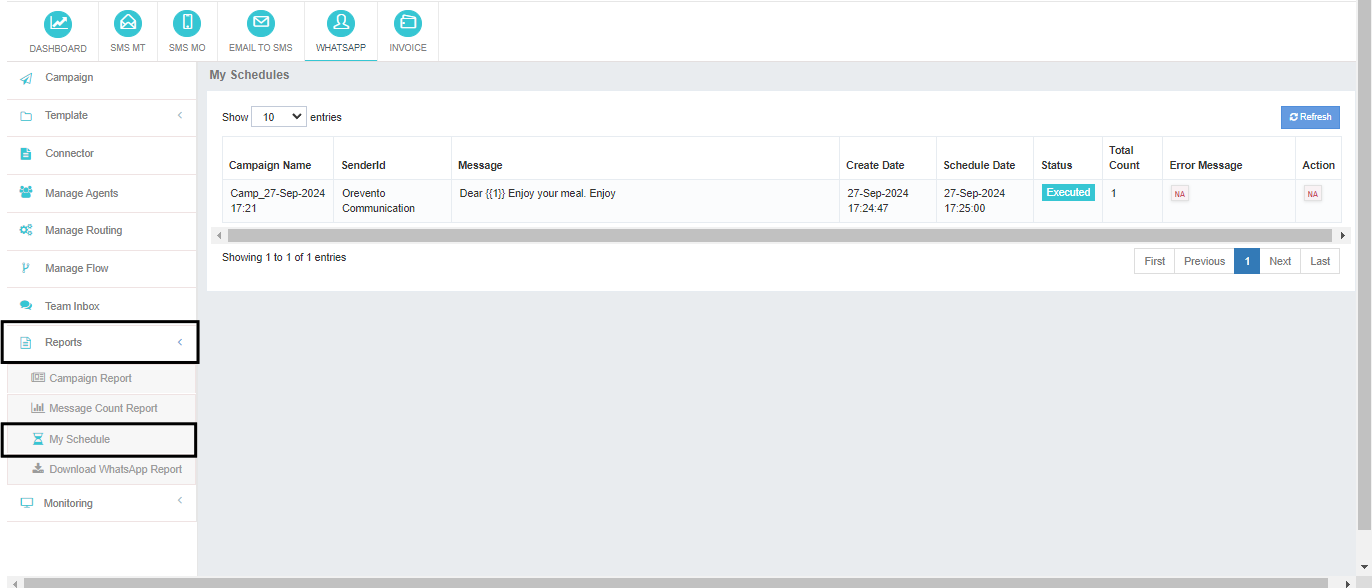
Task: Go to Next page in pagination
Action: point(1280,261)
